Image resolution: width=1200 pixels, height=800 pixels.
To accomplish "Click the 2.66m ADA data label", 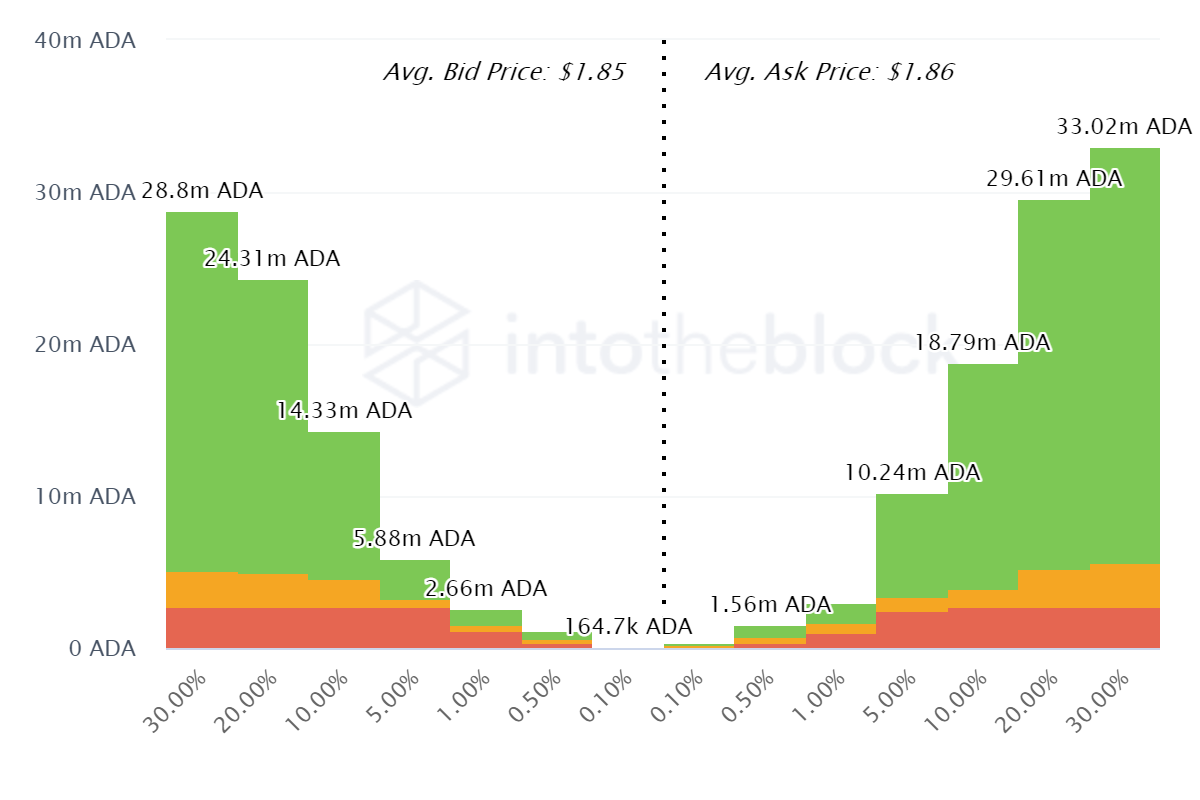I will pyautogui.click(x=486, y=588).
